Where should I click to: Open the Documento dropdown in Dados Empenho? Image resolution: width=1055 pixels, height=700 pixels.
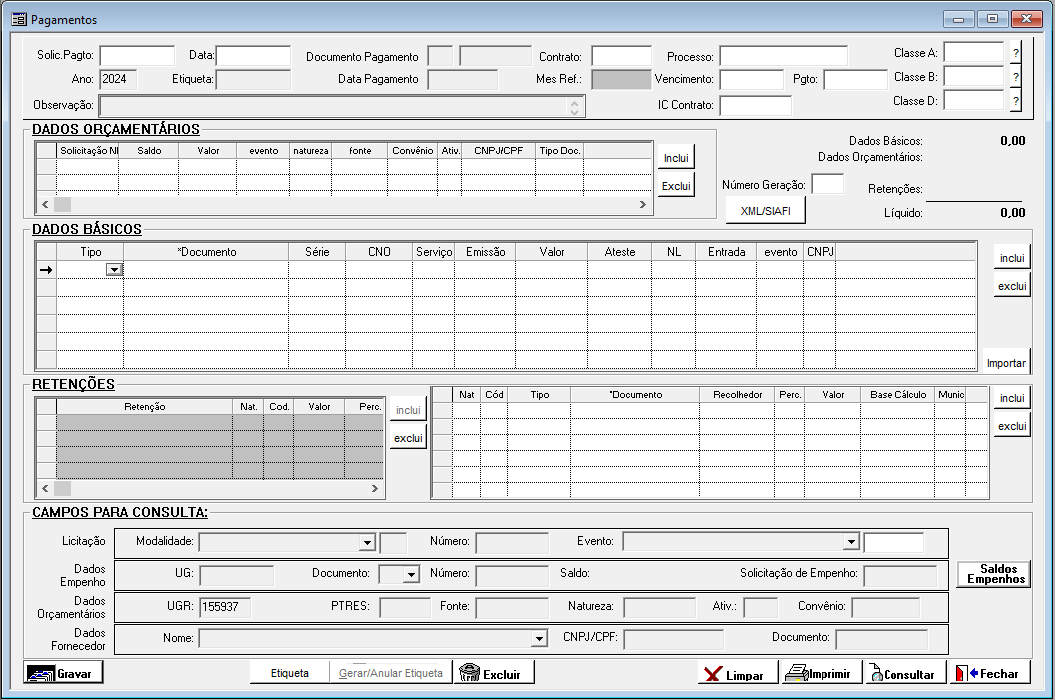pyautogui.click(x=411, y=575)
